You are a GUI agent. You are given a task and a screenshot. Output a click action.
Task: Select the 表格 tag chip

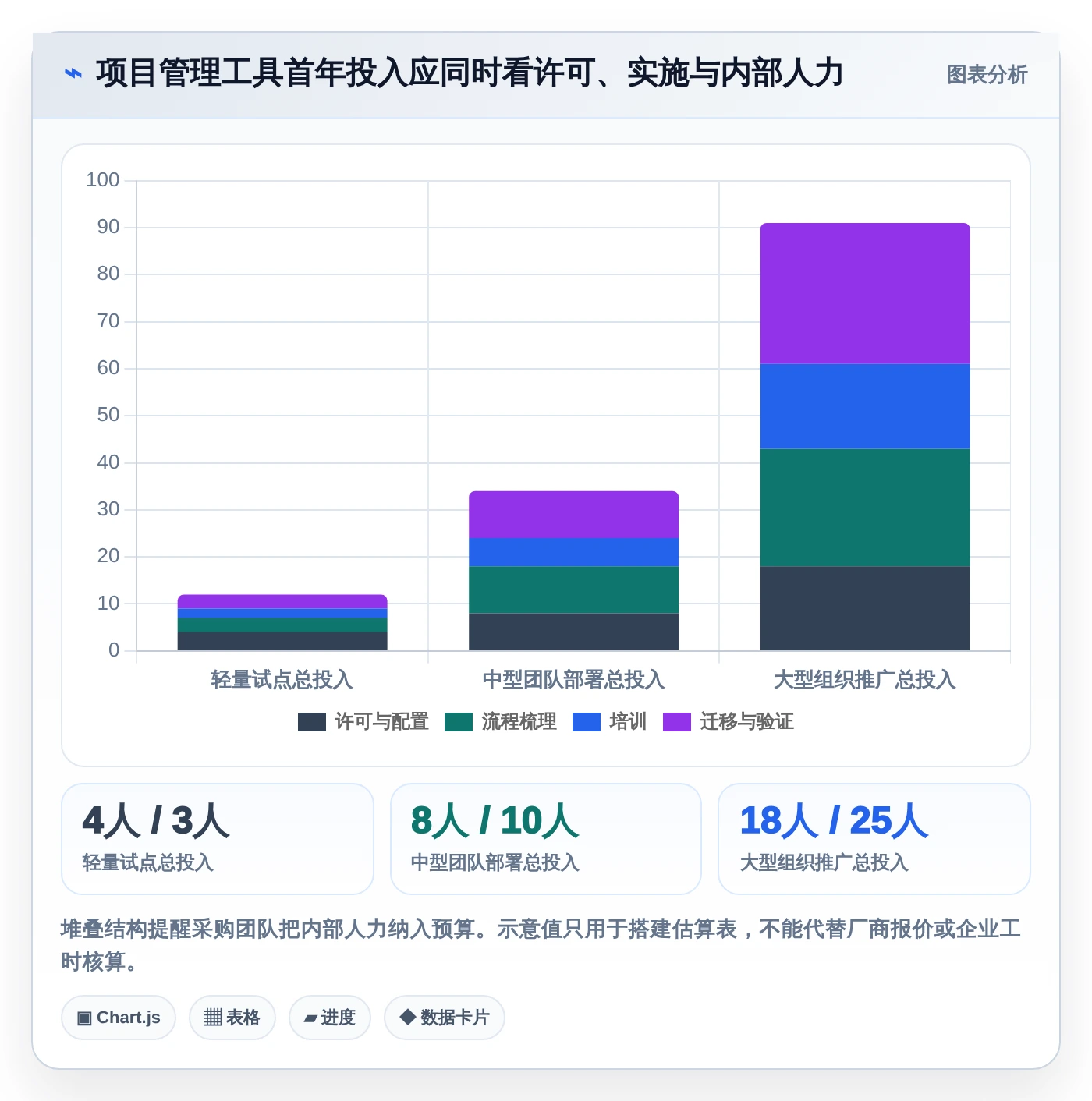[232, 1018]
